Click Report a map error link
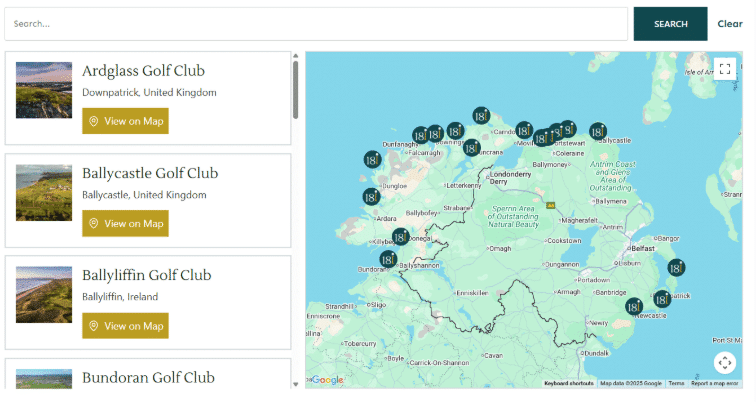Image resolution: width=756 pixels, height=402 pixels. tap(715, 384)
